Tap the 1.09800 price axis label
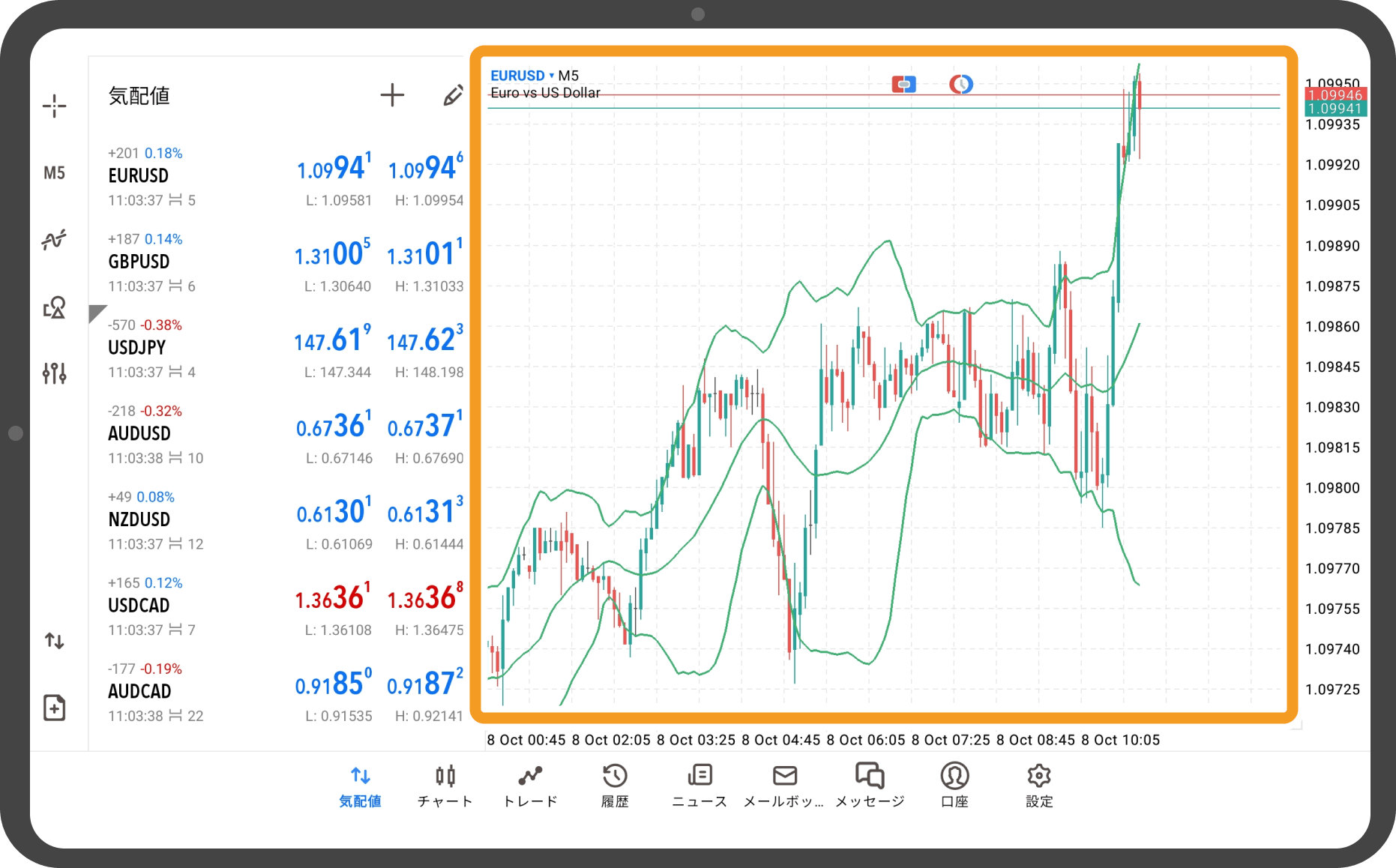The height and width of the screenshot is (868, 1396). coord(1332,488)
